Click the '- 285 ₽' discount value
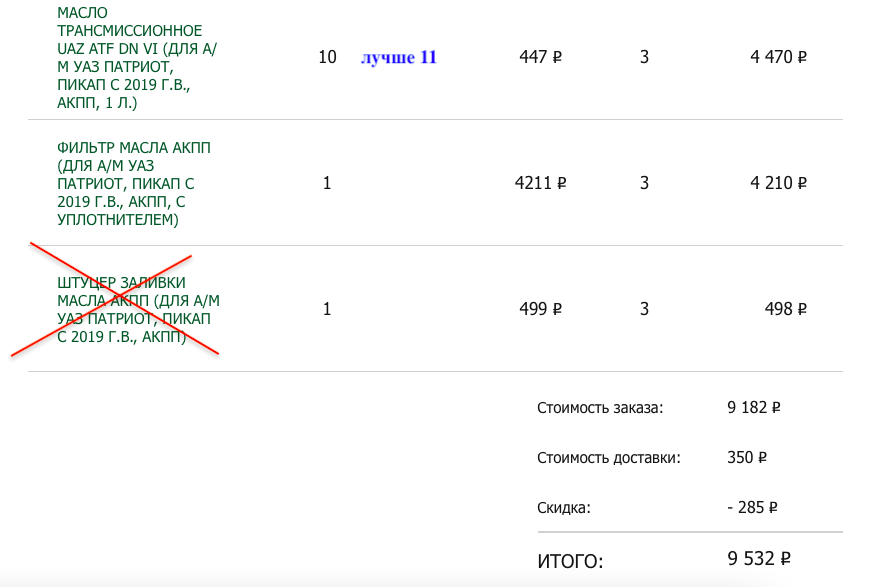 point(751,507)
